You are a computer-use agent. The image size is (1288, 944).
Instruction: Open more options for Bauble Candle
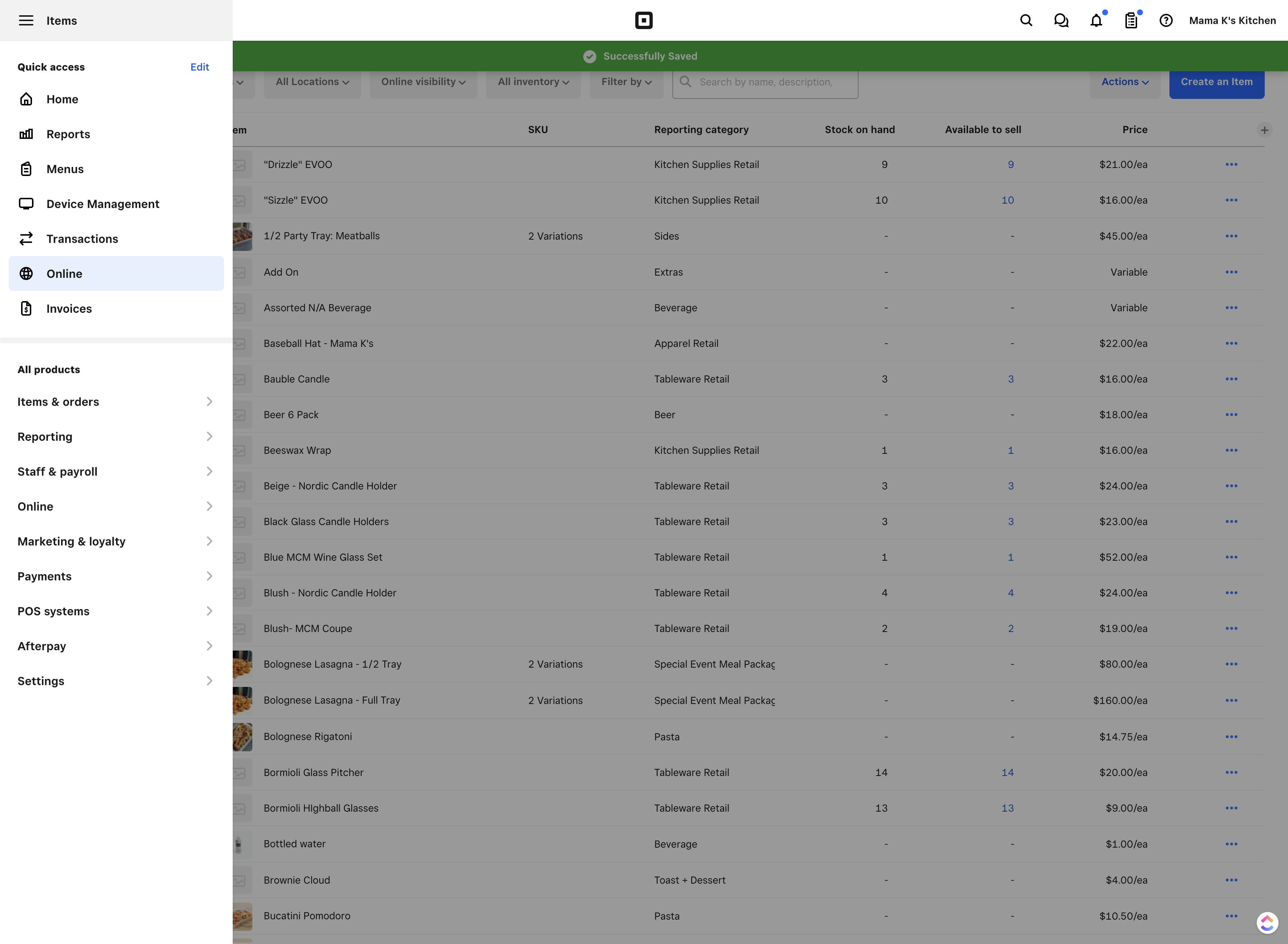click(1231, 379)
